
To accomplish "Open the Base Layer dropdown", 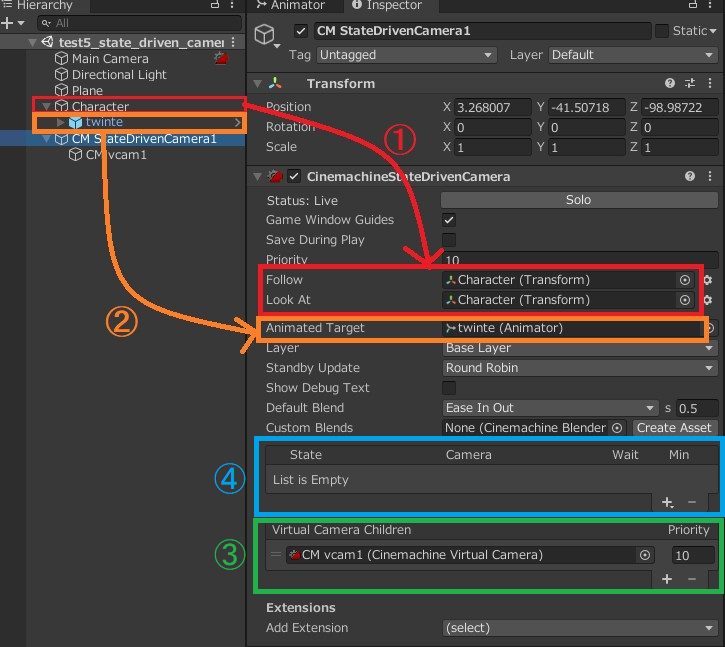I will [x=580, y=348].
